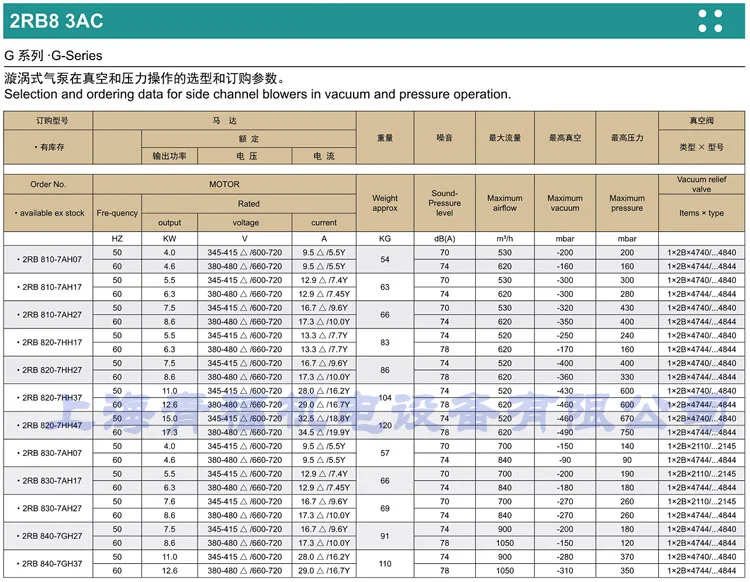
Task: Click order number 2RB 810-7AH07
Action: [x=49, y=259]
